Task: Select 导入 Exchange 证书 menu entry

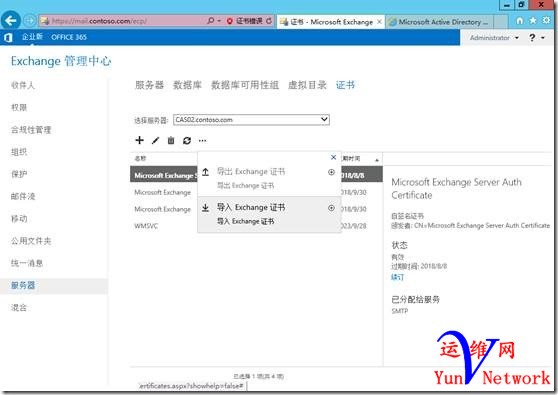Action: point(269,214)
